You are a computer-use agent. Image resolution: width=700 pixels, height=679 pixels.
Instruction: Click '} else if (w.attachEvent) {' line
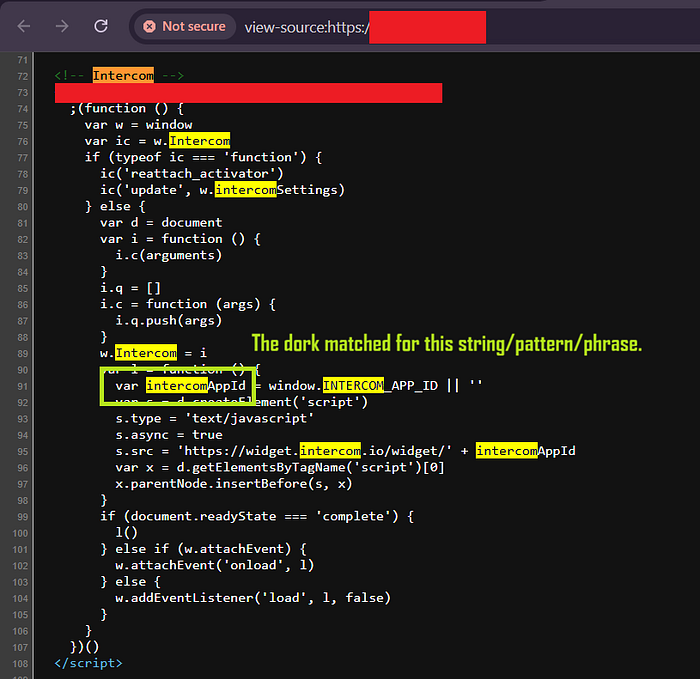coord(203,549)
